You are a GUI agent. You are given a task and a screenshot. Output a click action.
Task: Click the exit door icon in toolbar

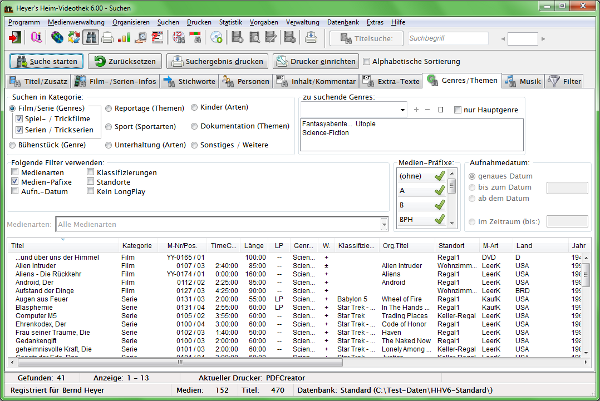pos(16,38)
